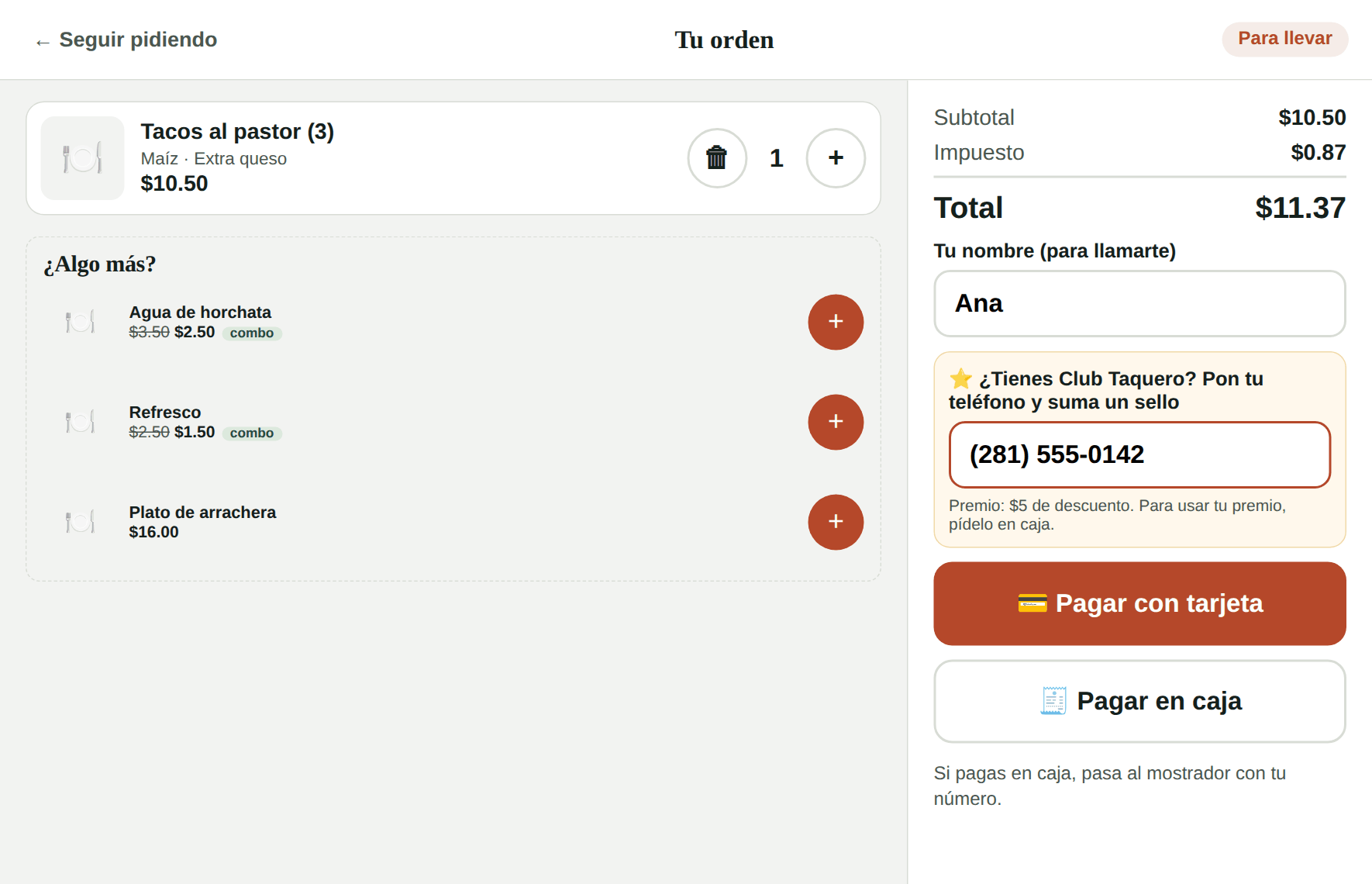1372x884 pixels.
Task: Select the Premio $5 de descuento note
Action: (1117, 515)
